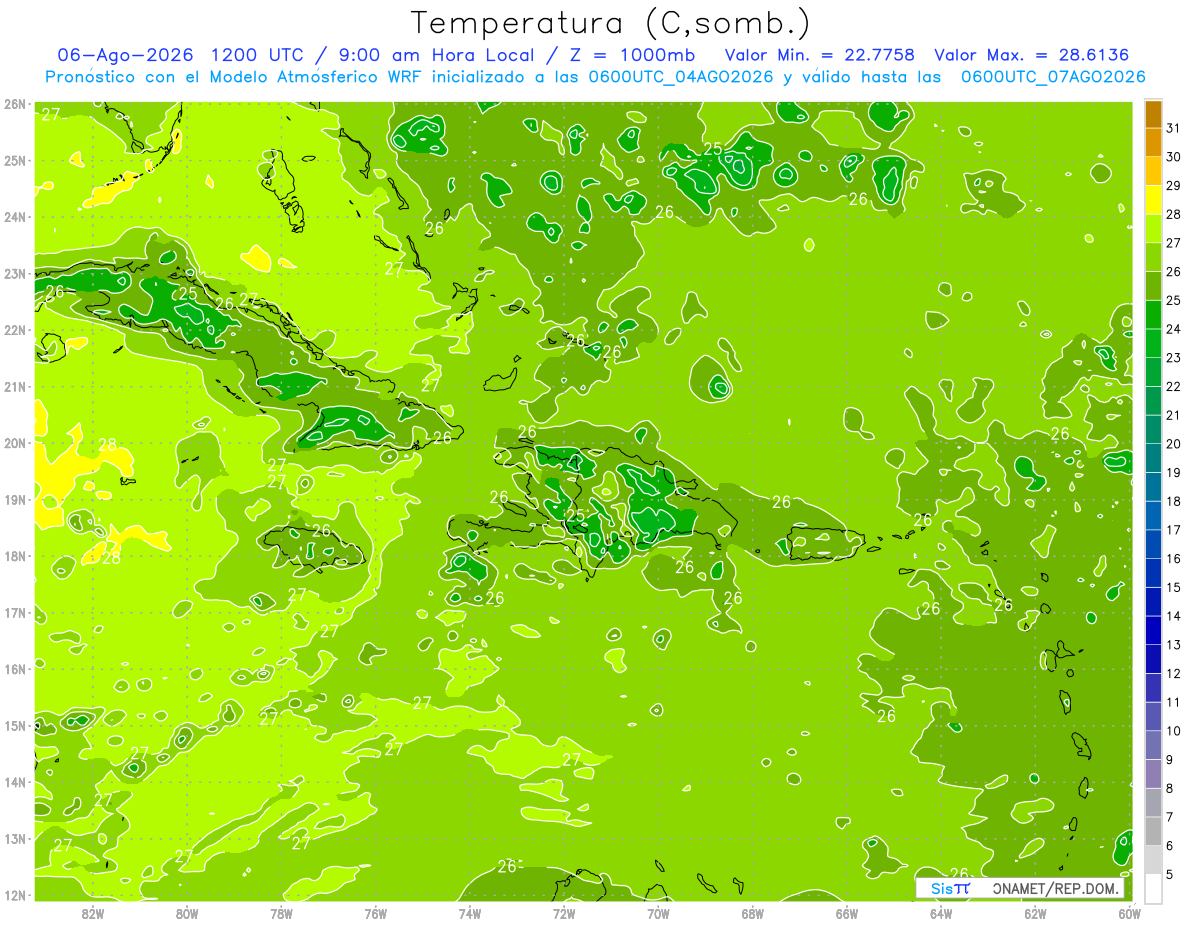Select the forecast date "06-Ago-2026"
Screen dimensions: 1200x927
[x=124, y=54]
